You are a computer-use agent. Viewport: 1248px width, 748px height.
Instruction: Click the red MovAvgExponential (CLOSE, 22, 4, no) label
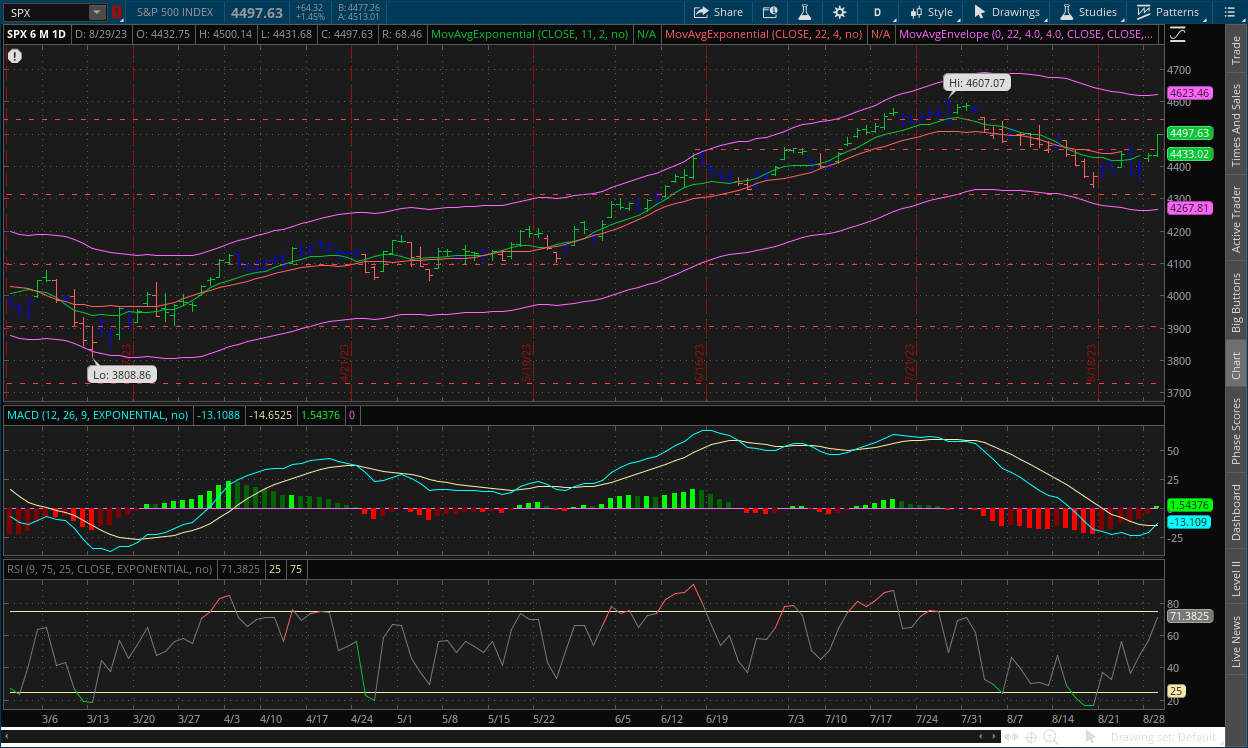pos(764,34)
